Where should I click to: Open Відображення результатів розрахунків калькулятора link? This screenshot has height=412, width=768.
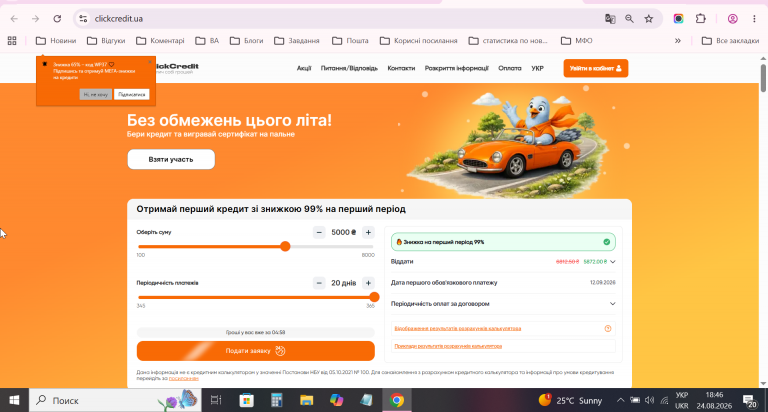click(x=457, y=329)
